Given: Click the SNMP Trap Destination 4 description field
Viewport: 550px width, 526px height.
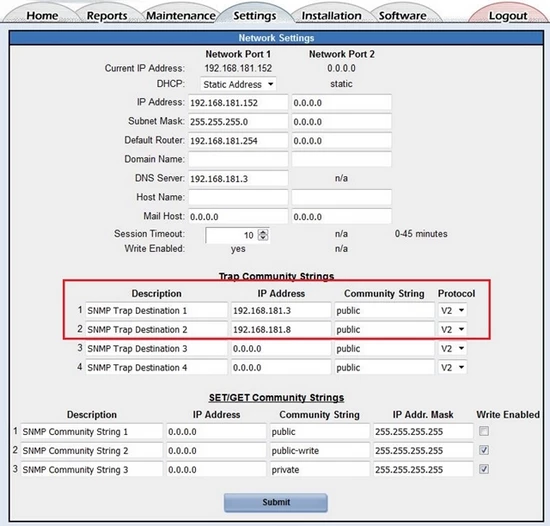Looking at the screenshot, I should click(156, 367).
